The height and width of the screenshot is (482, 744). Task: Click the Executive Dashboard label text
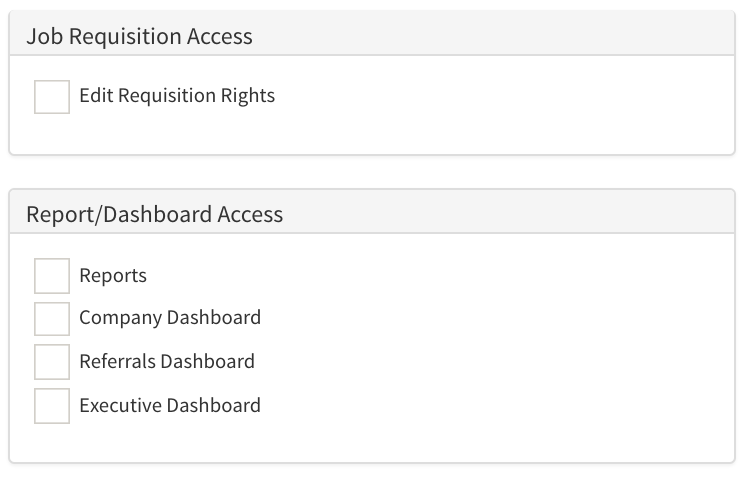[170, 405]
